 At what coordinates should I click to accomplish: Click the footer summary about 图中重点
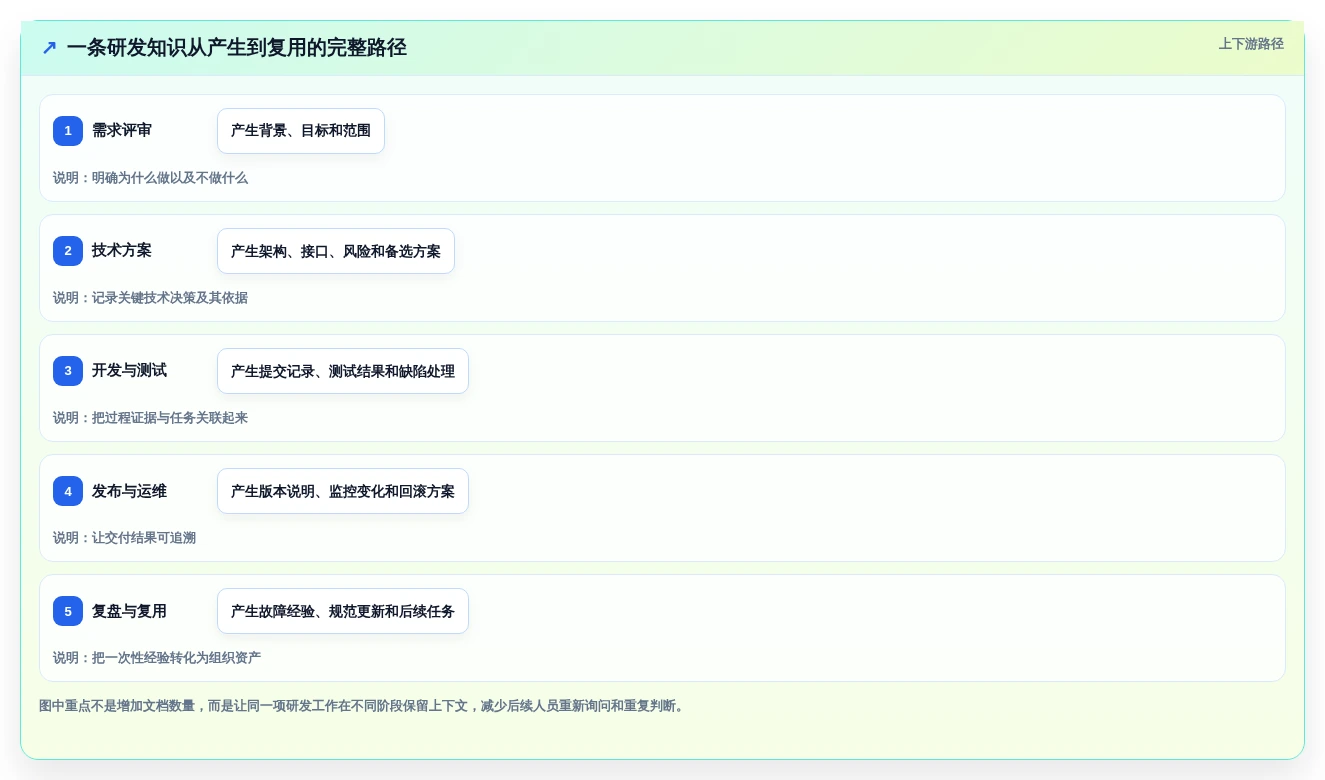[363, 706]
